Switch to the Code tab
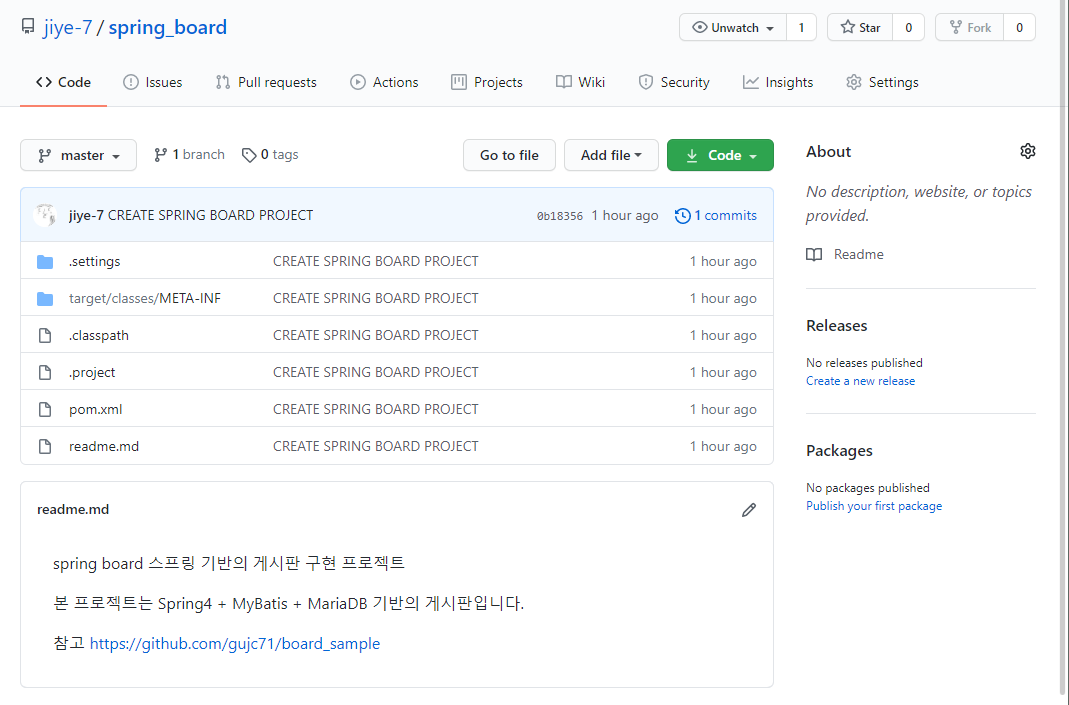1069x705 pixels. (63, 82)
